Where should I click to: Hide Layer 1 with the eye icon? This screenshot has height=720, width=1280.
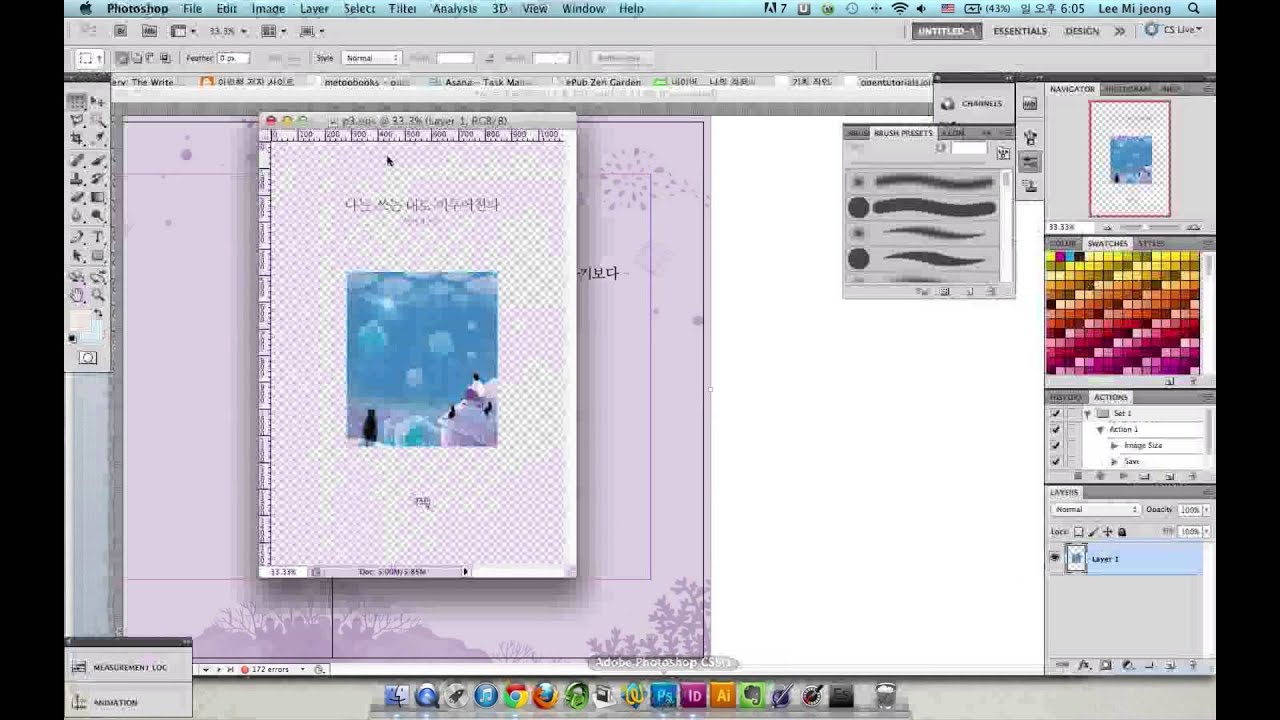[1054, 559]
